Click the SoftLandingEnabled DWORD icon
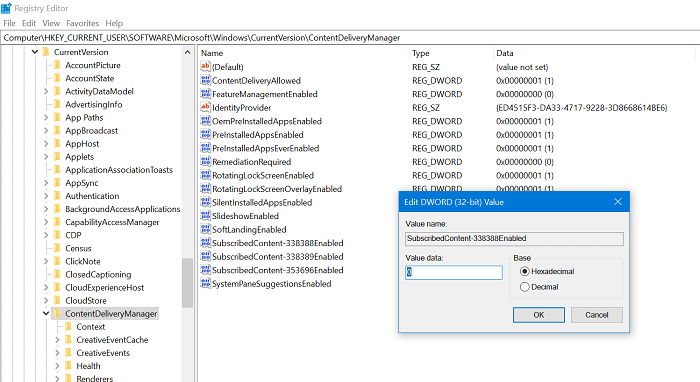The height and width of the screenshot is (382, 700). coord(205,229)
